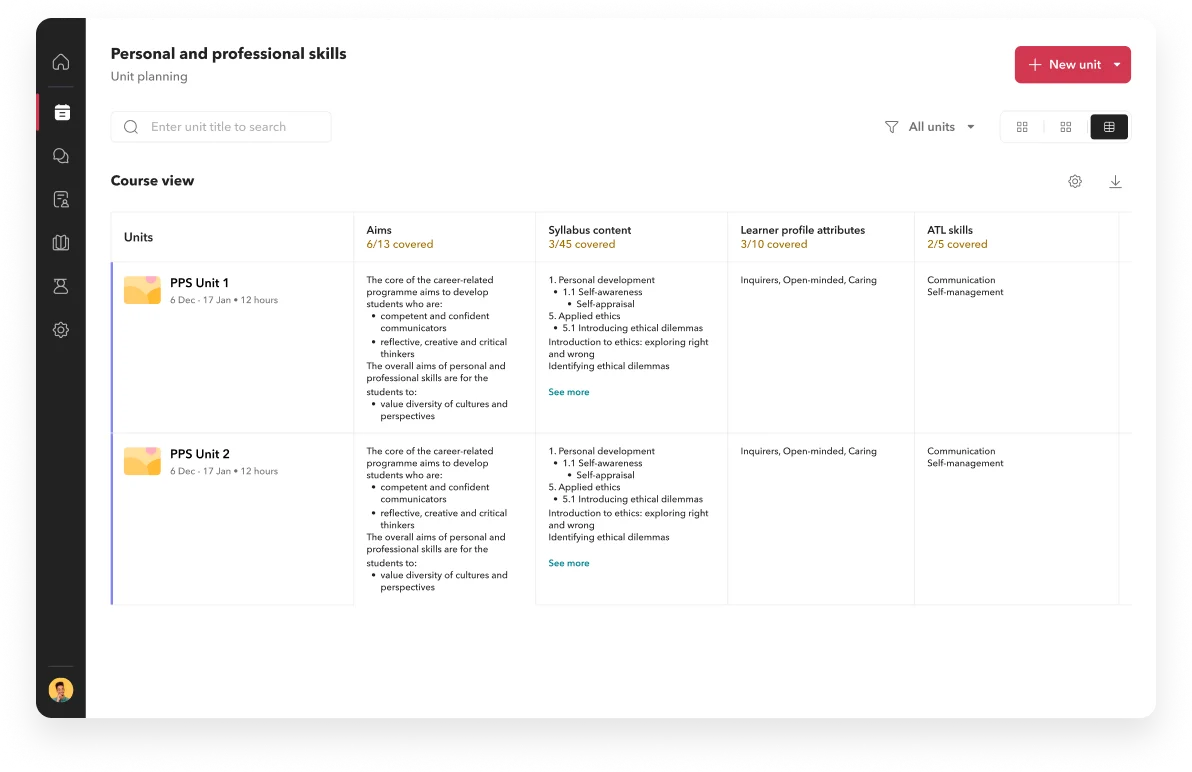Download the course view
This screenshot has height=772, width=1192.
1115,181
